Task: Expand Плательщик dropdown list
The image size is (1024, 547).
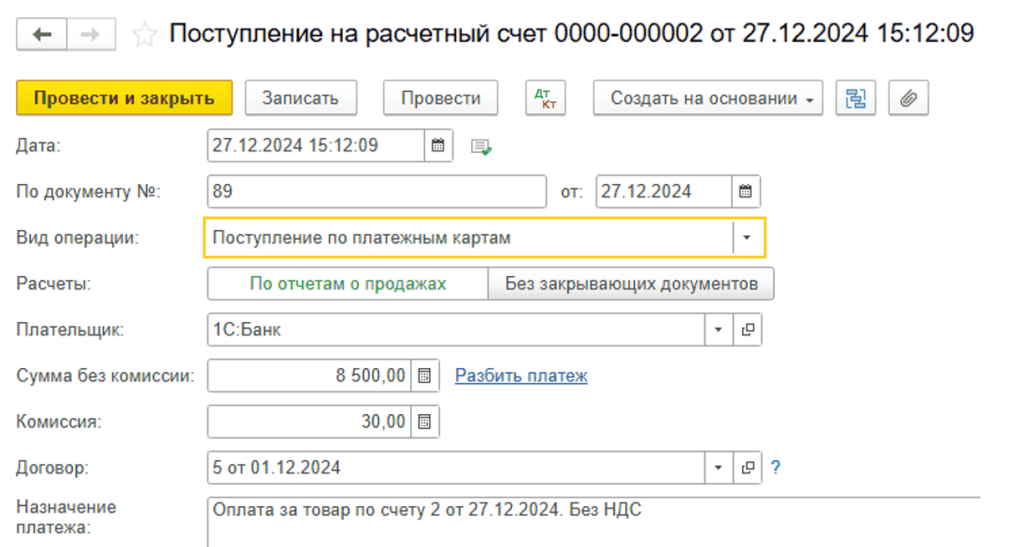Action: click(719, 330)
